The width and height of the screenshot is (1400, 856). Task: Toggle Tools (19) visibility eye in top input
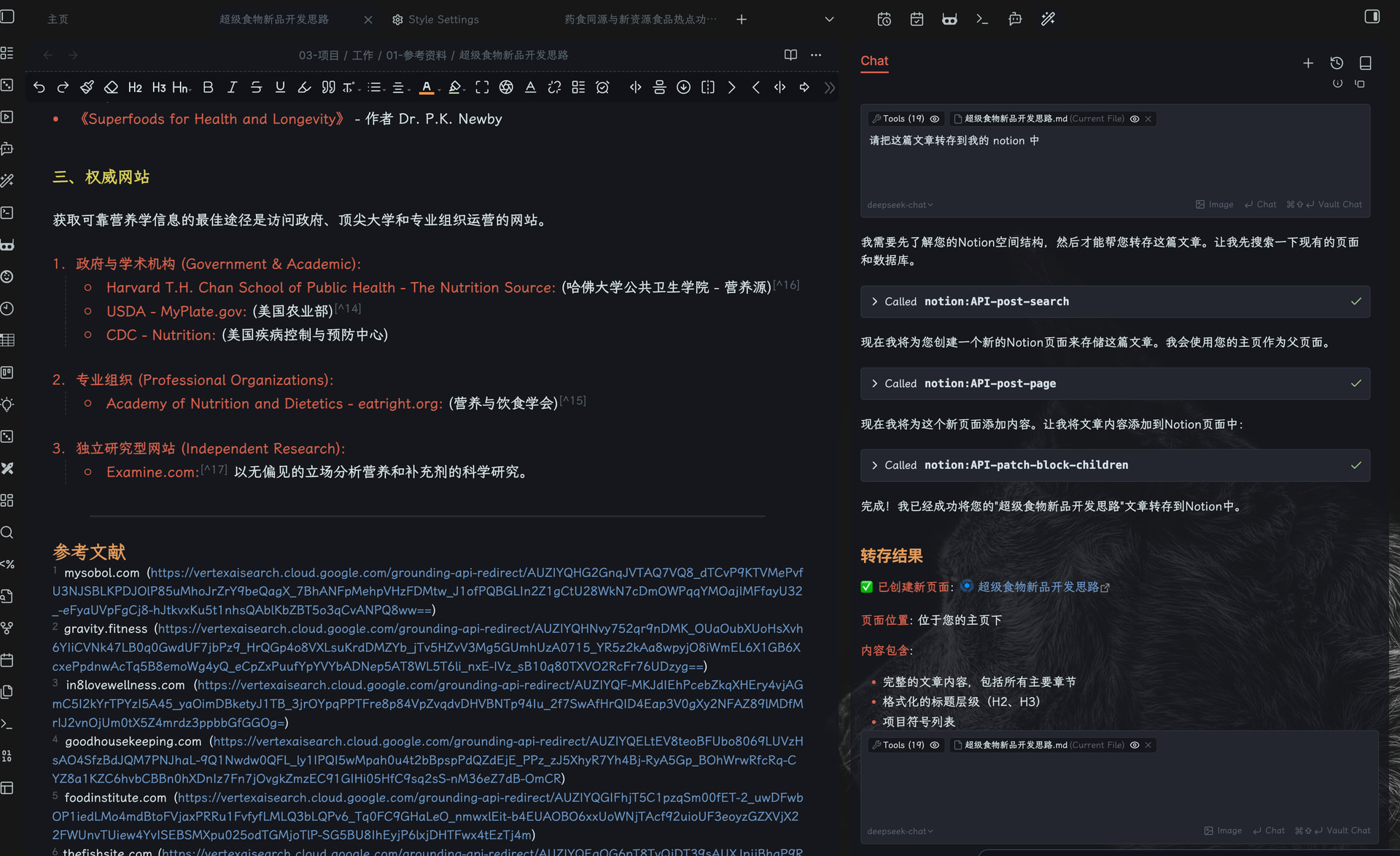click(x=934, y=119)
